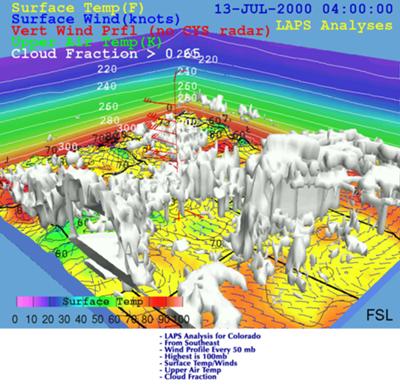Image resolution: width=400 pixels, height=385 pixels.
Task: Select the blue "Surface Wind(knots)" legend label
Action: click(95, 19)
